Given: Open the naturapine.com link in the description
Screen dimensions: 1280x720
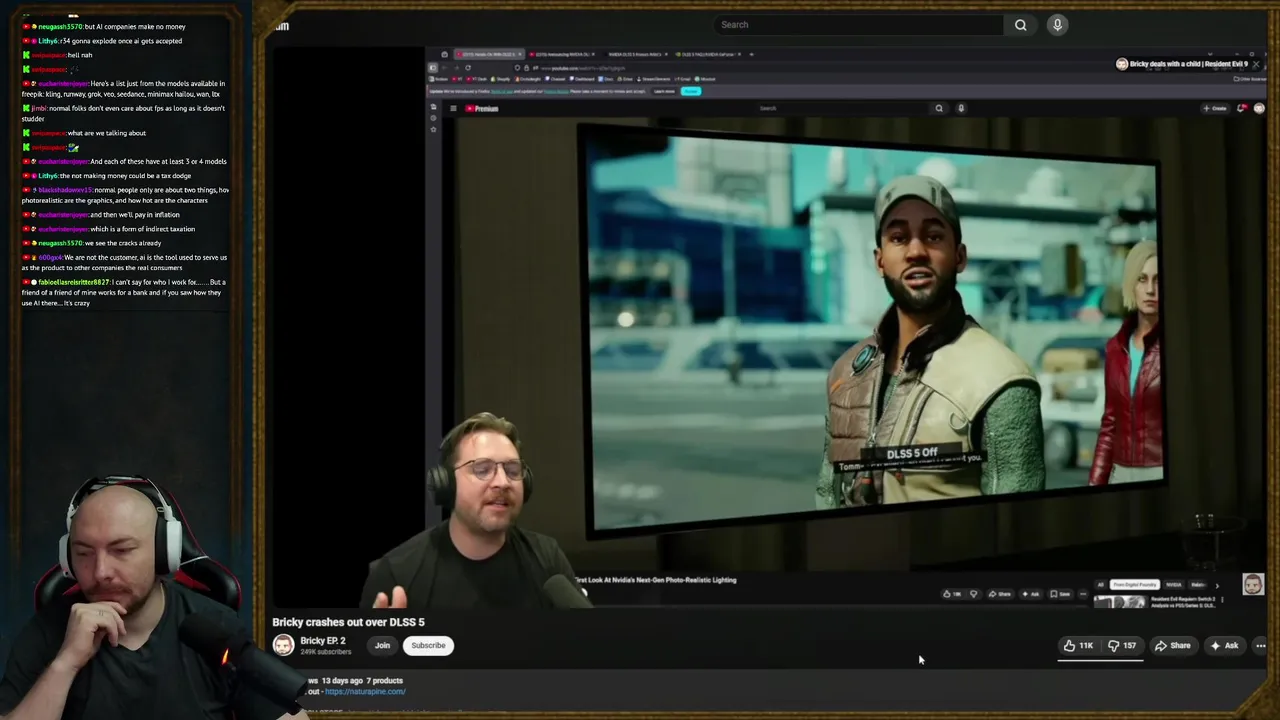Looking at the screenshot, I should tap(365, 691).
